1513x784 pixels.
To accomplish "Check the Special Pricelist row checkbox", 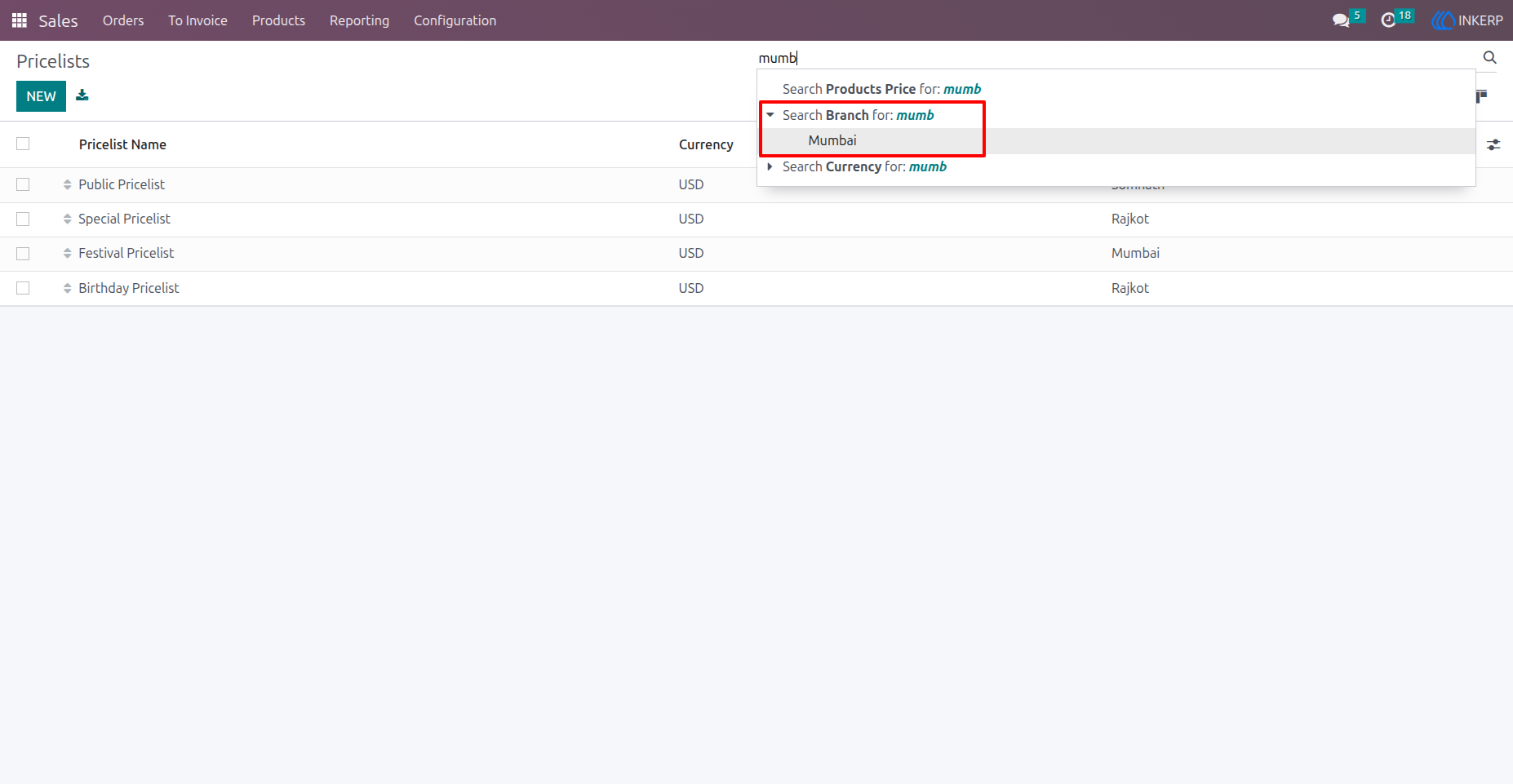I will click(23, 219).
